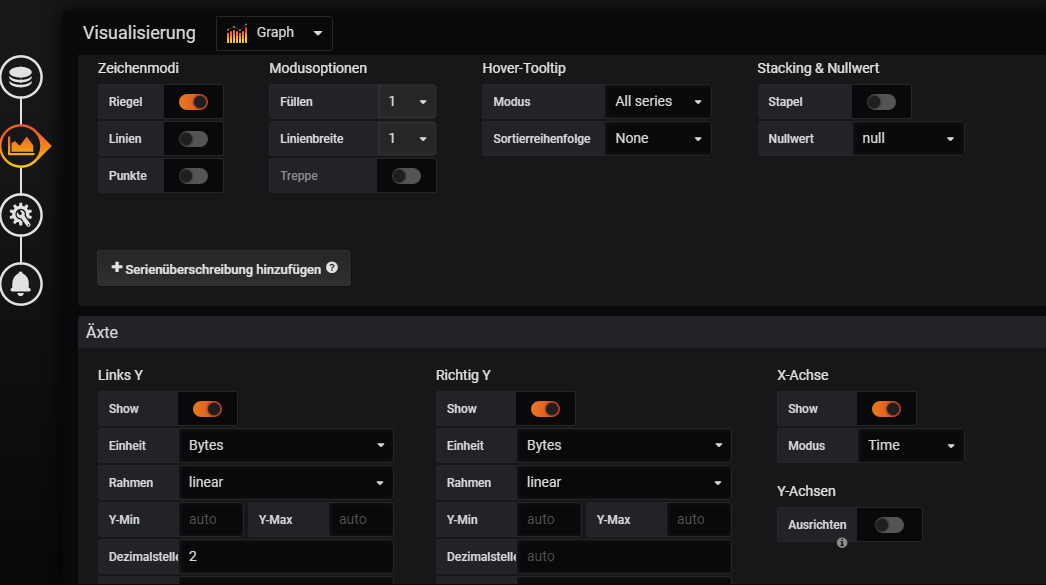Open the Queries database sidebar icon

(21, 77)
